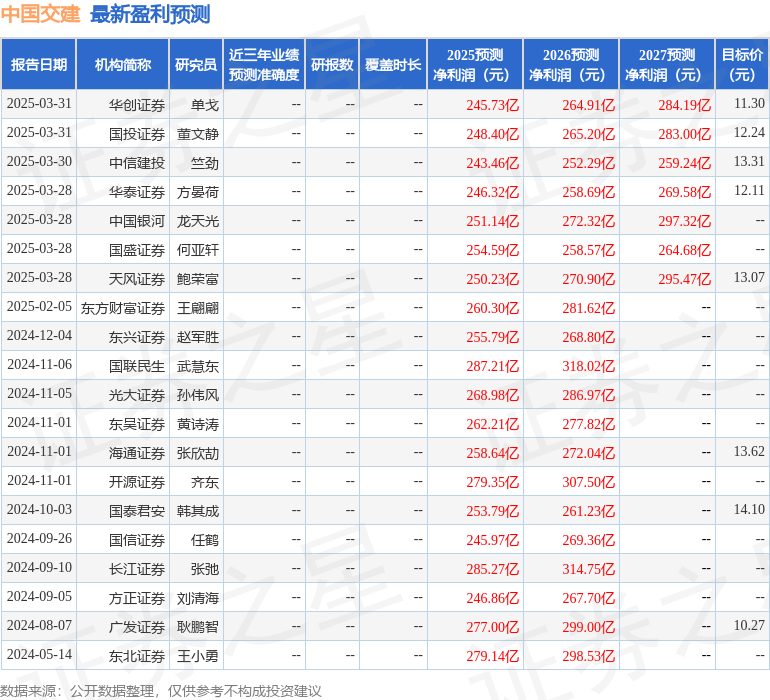The height and width of the screenshot is (700, 770).
Task: Click researcher name 董文静
Action: click(198, 134)
